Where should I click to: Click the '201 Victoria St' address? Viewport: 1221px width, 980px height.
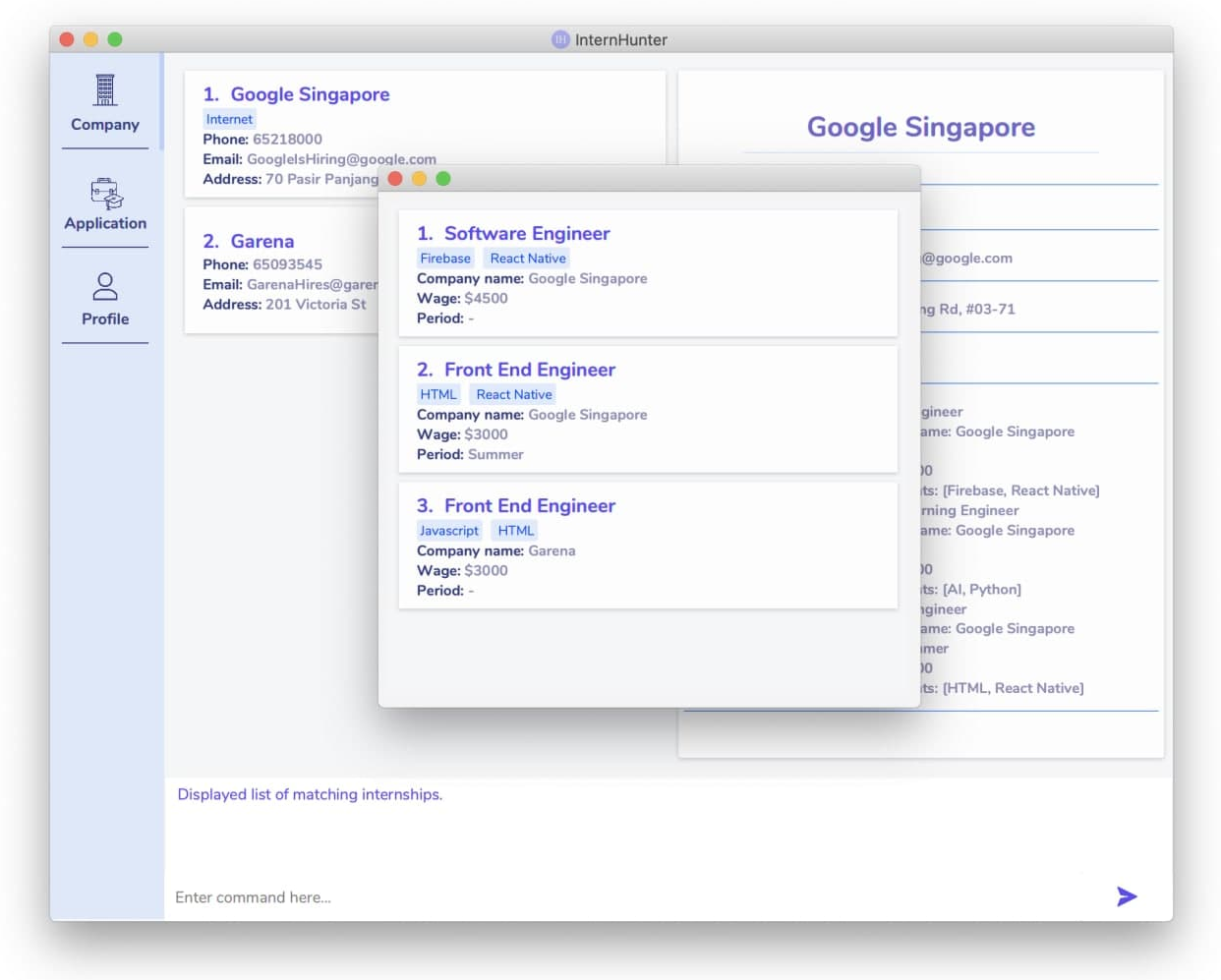(x=316, y=304)
